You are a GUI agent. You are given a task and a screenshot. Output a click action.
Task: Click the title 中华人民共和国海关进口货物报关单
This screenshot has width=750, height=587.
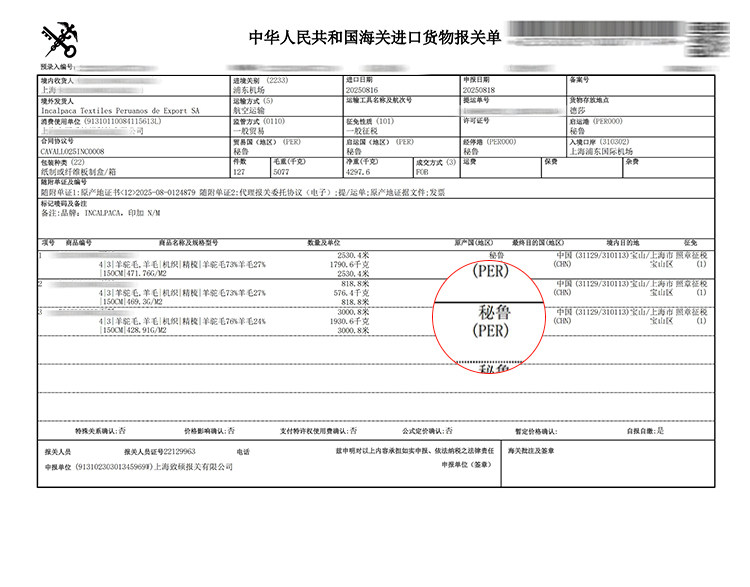pyautogui.click(x=375, y=37)
